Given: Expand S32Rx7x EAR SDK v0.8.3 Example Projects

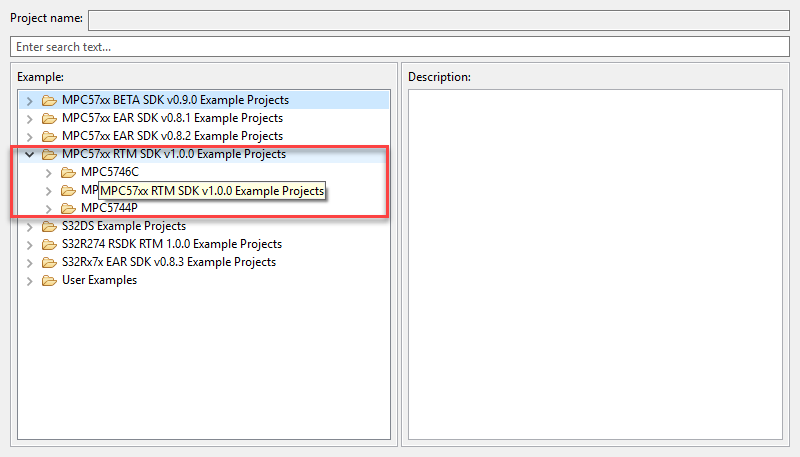Looking at the screenshot, I should point(30,263).
